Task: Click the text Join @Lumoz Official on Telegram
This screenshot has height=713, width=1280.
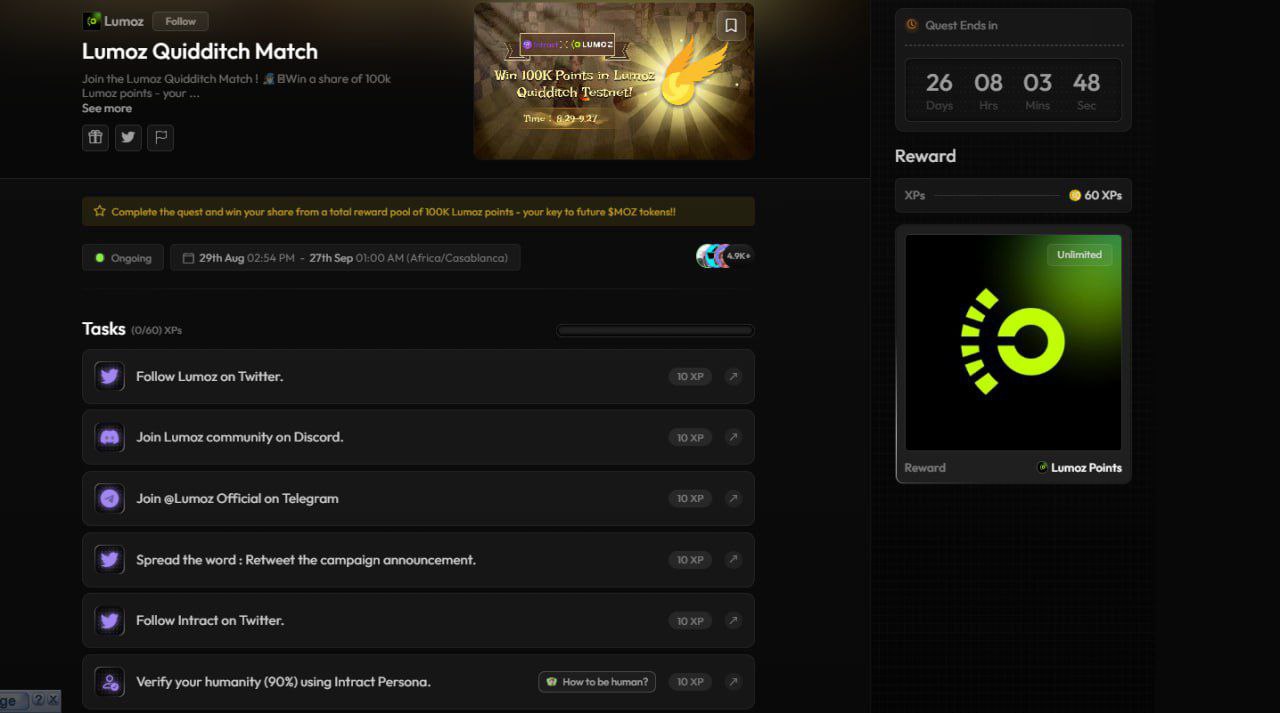Action: [237, 498]
